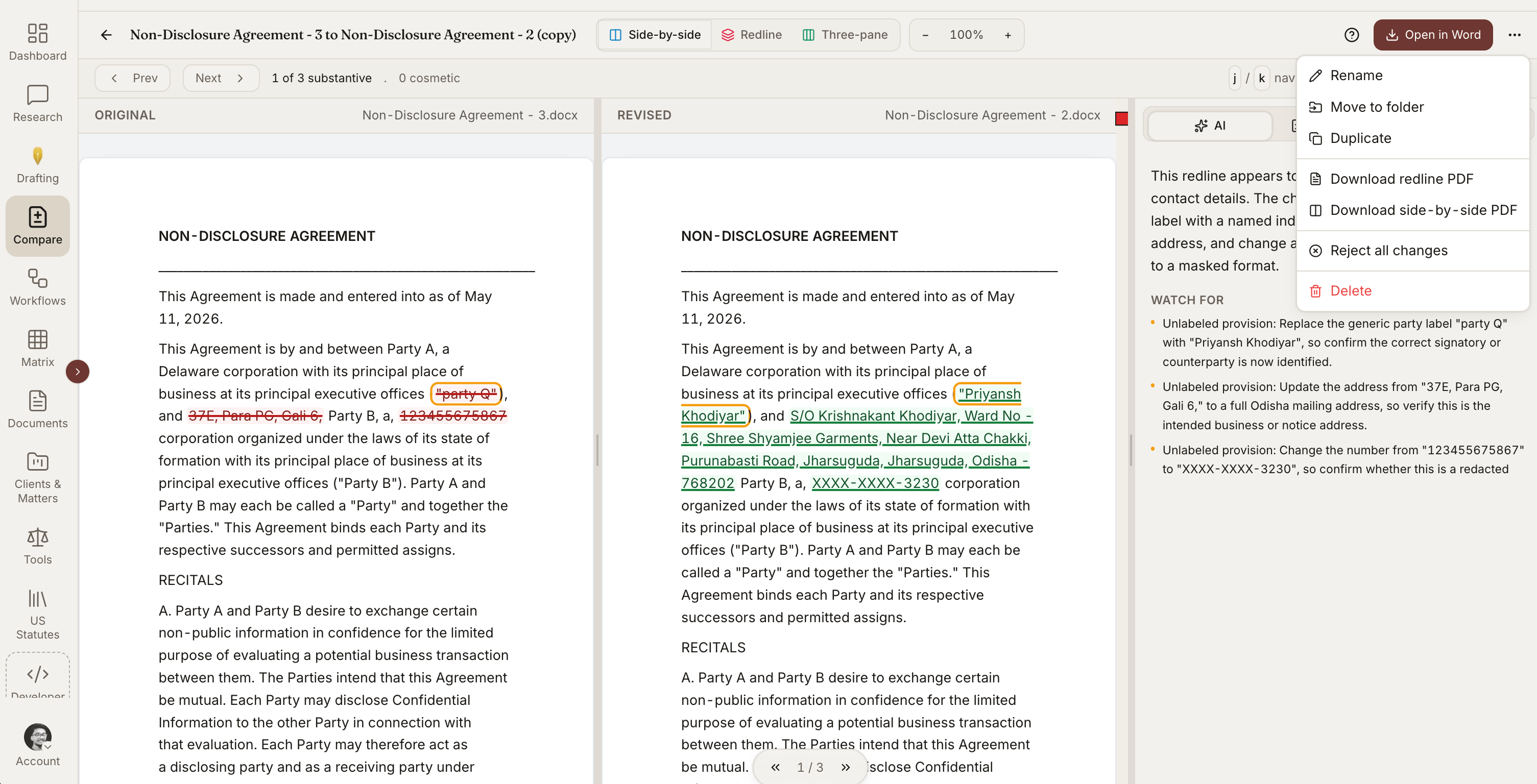Open Workflows from sidebar
The height and width of the screenshot is (784, 1537).
tap(38, 287)
